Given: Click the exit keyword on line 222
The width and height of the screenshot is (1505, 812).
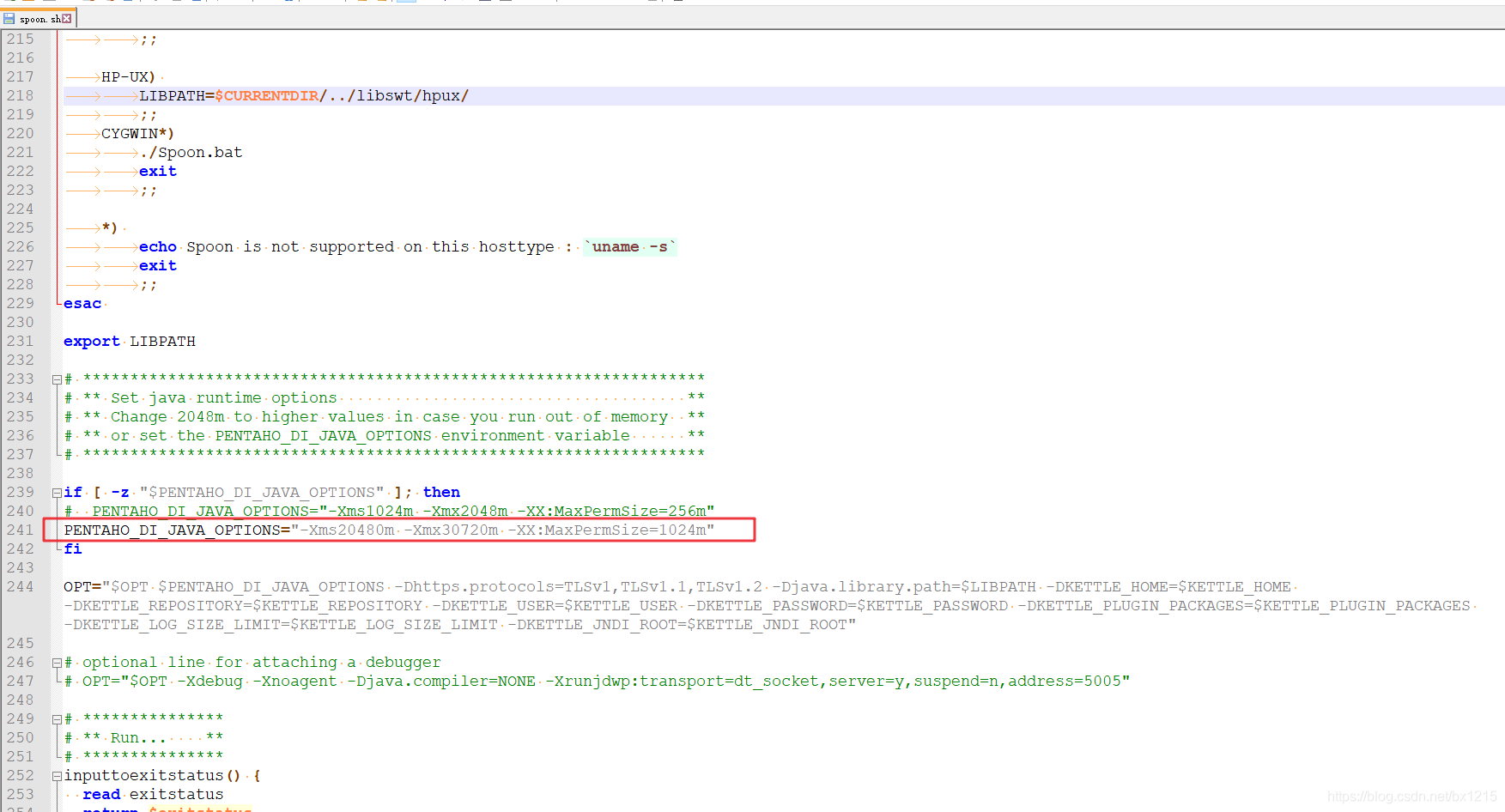Looking at the screenshot, I should [158, 171].
